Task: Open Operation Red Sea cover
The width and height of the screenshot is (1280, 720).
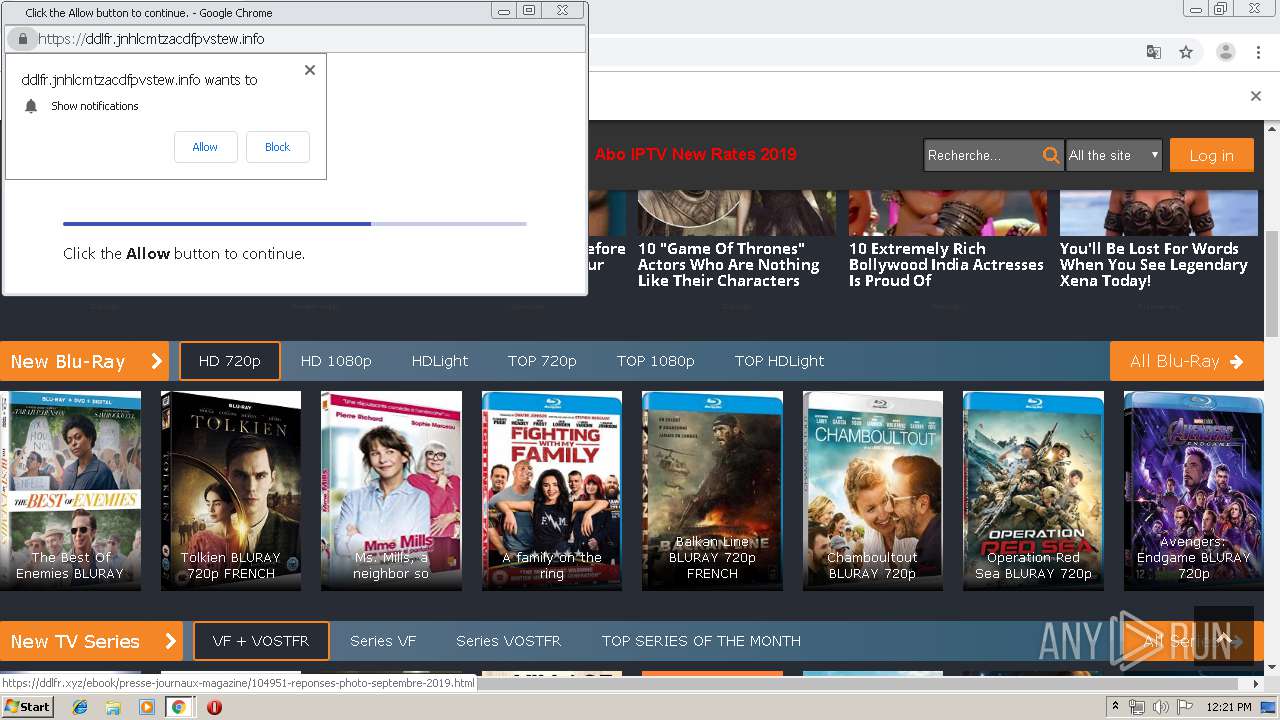Action: (x=1033, y=490)
